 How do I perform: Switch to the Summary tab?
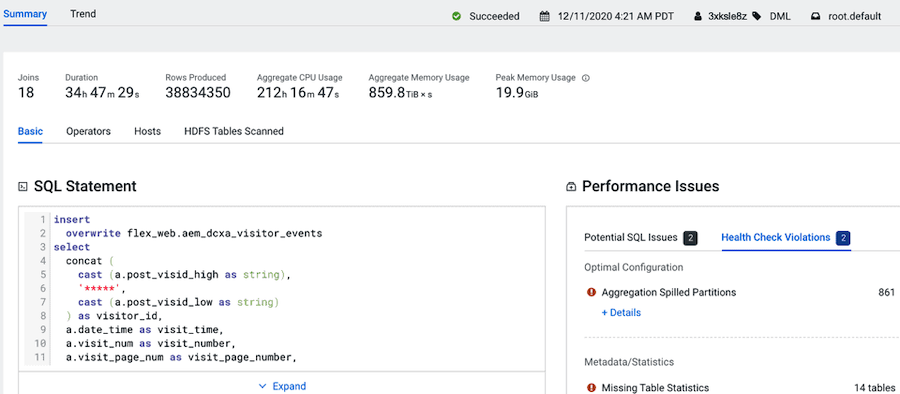point(25,14)
